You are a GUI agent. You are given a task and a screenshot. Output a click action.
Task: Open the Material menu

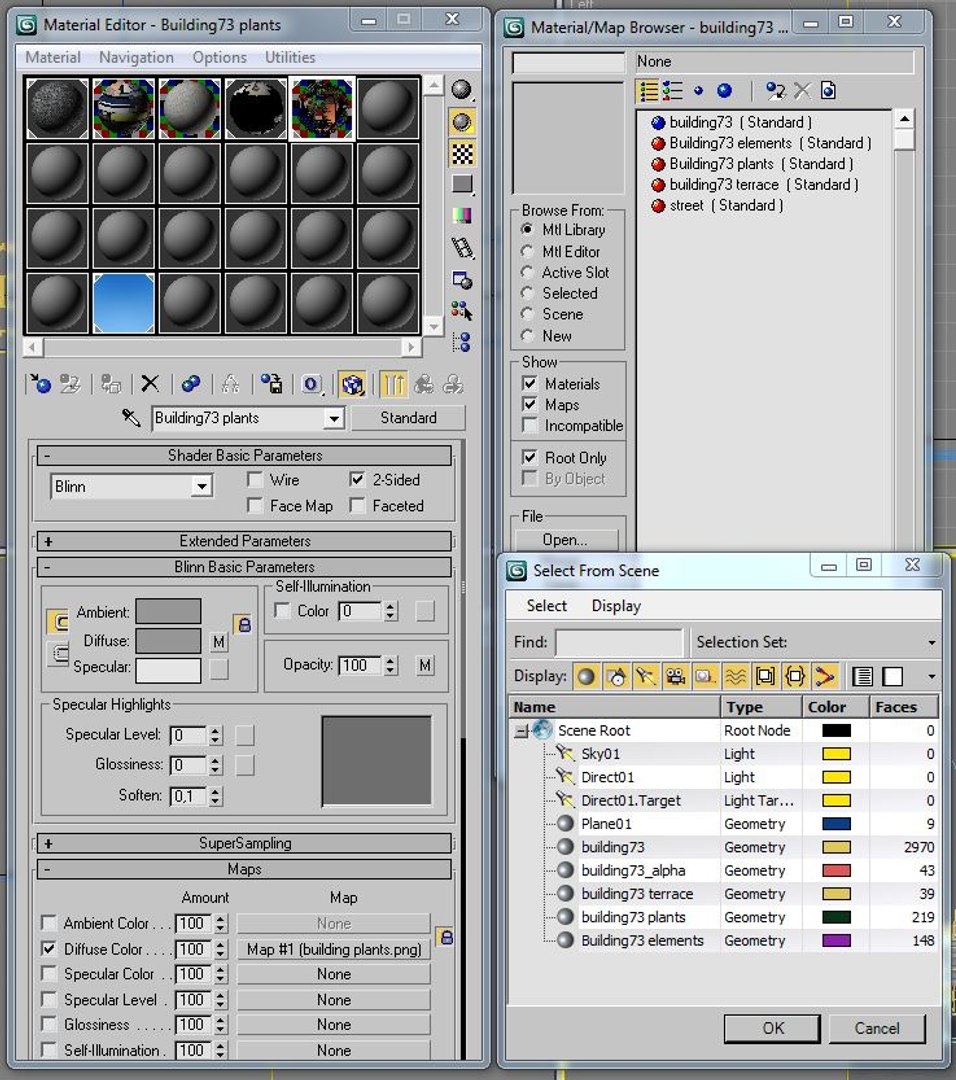[x=53, y=57]
